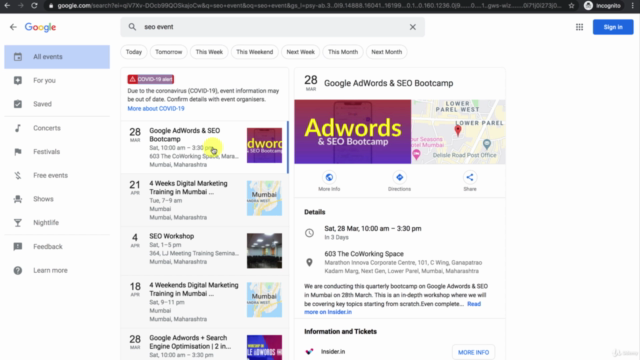Click the browser address bar URL
This screenshot has height=360, width=640.
click(x=310, y=6)
